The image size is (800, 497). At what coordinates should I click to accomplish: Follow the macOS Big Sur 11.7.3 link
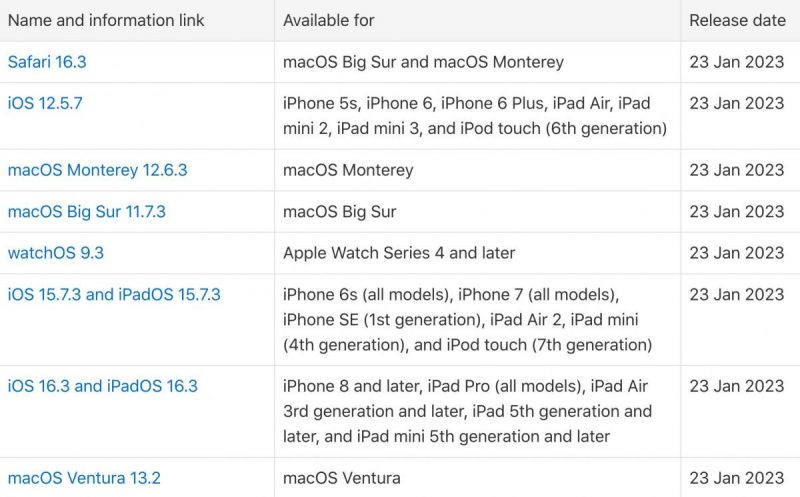86,211
